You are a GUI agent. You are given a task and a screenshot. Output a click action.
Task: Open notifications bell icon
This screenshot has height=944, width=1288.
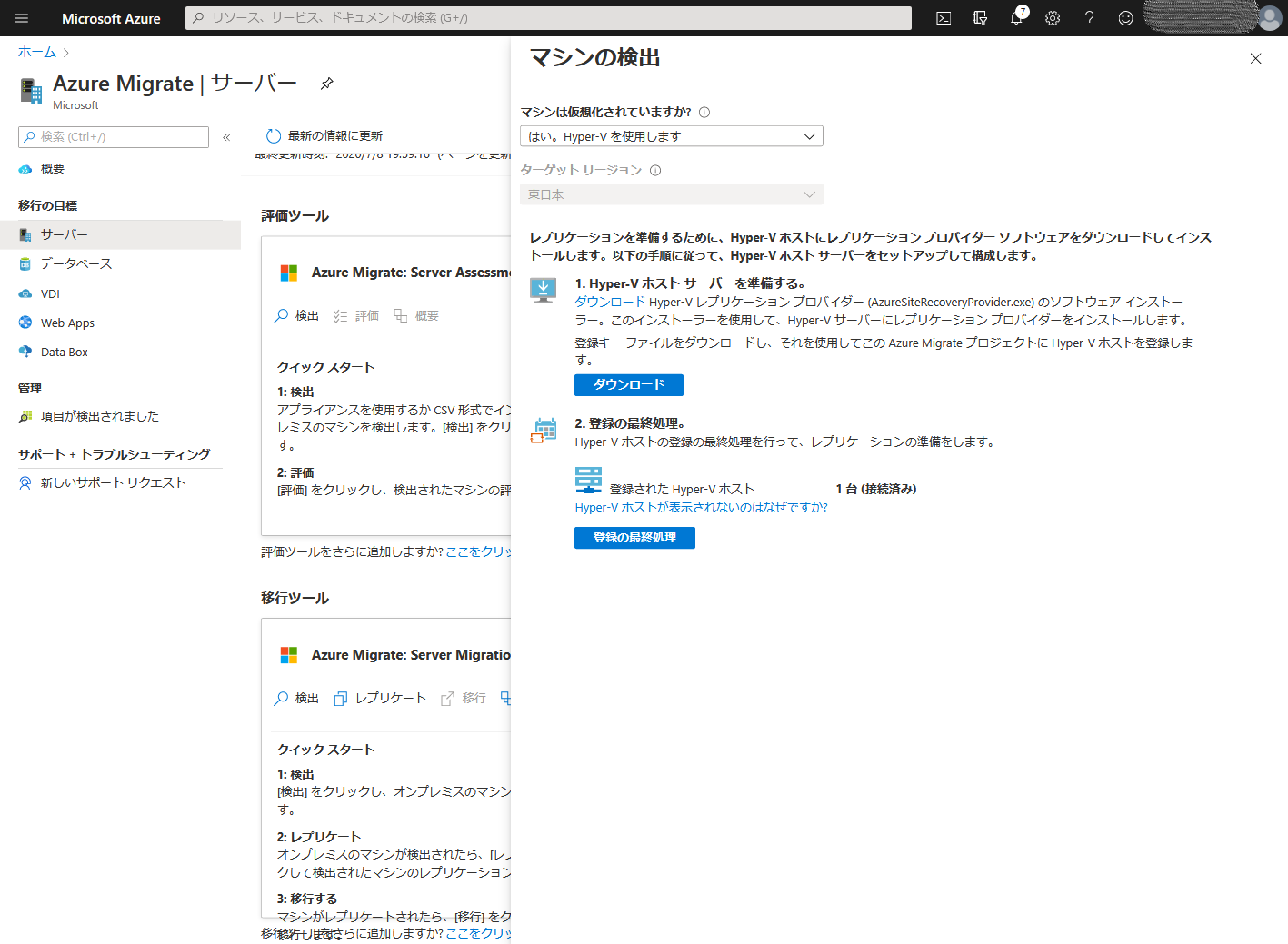(1016, 18)
